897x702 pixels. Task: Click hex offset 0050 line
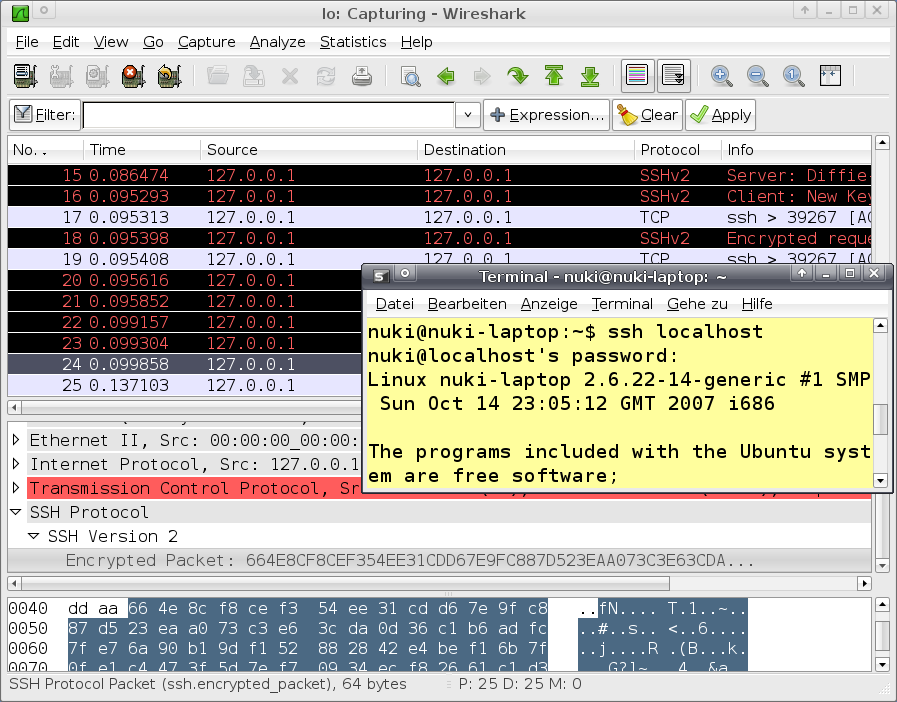click(x=378, y=628)
